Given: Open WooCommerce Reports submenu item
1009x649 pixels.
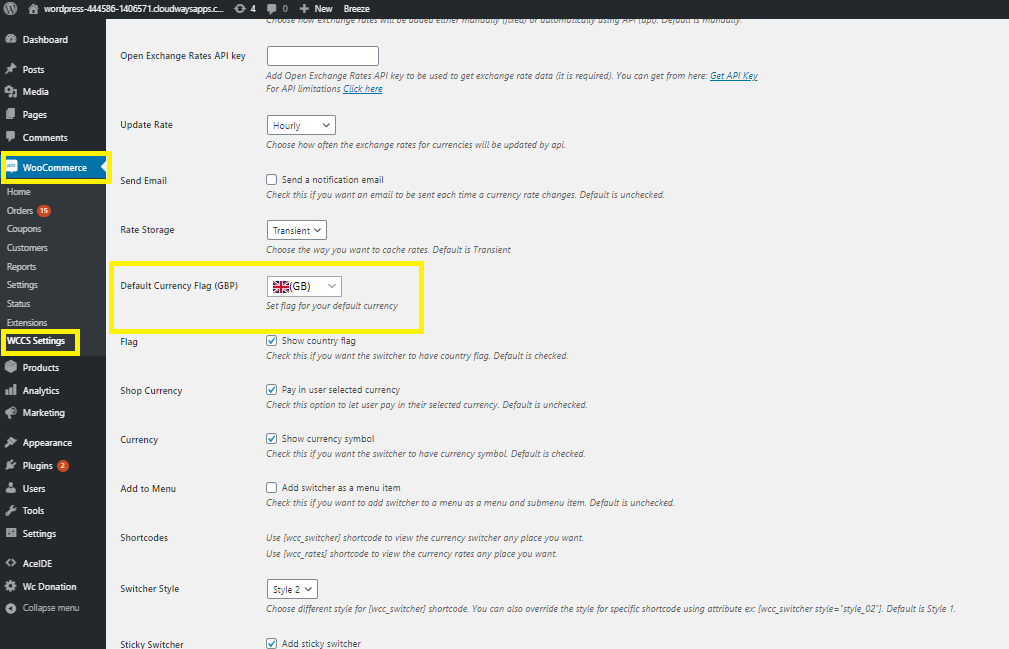Looking at the screenshot, I should pos(21,266).
